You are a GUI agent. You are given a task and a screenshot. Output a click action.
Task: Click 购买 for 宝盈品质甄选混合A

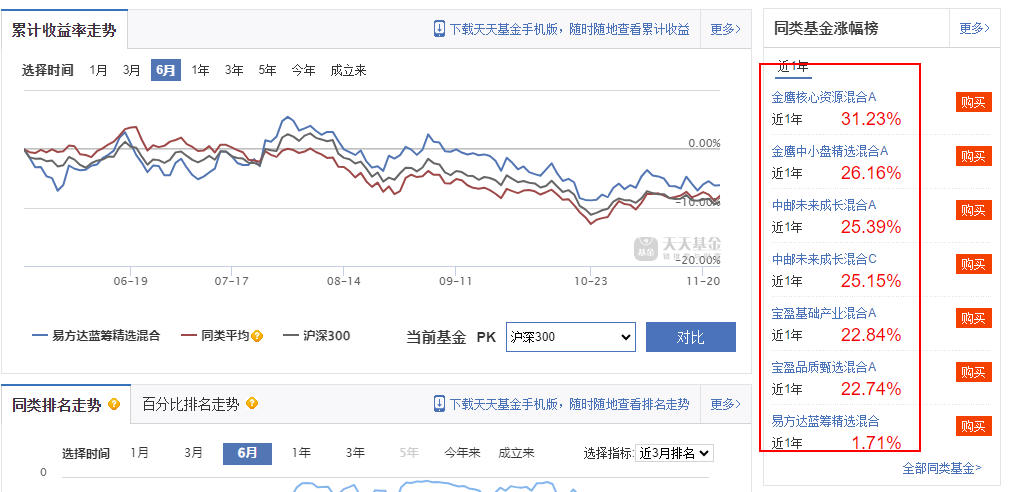pos(973,372)
